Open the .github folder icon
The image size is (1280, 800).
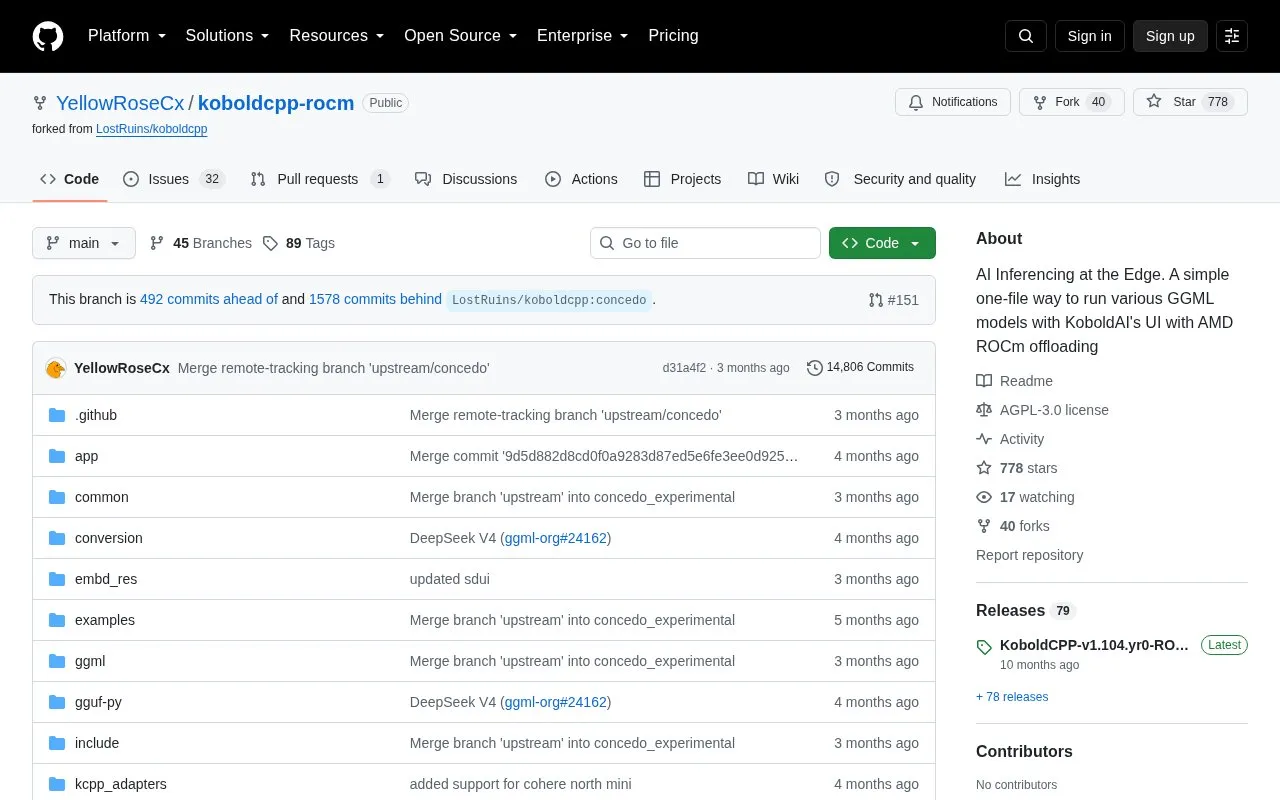tap(57, 415)
